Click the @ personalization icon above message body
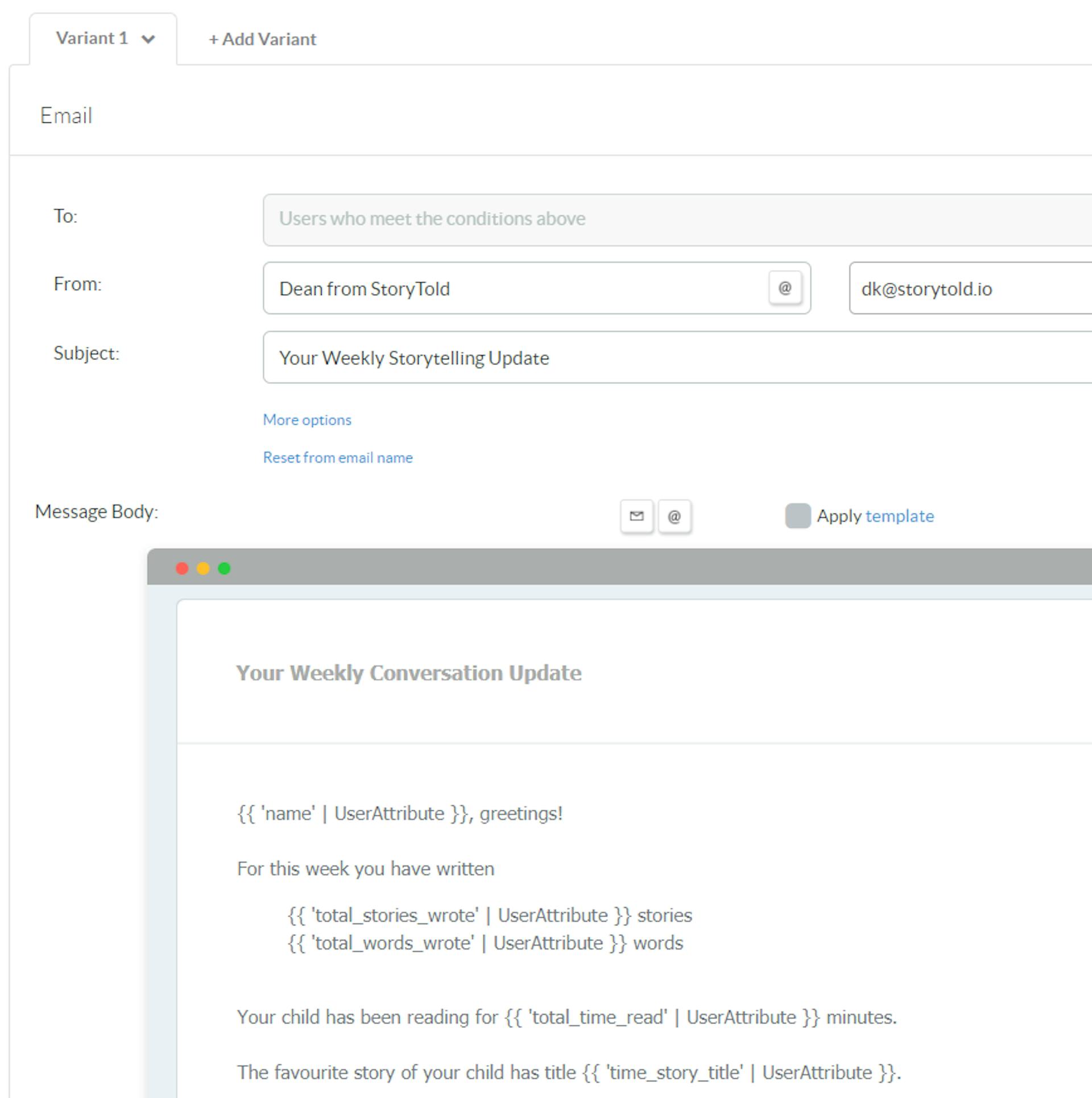Screen dimensions: 1092x1098 click(x=675, y=516)
